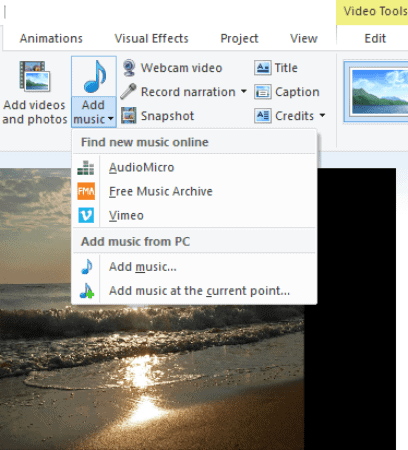Add a Caption via ribbon icon
The width and height of the screenshot is (408, 450).
click(262, 92)
